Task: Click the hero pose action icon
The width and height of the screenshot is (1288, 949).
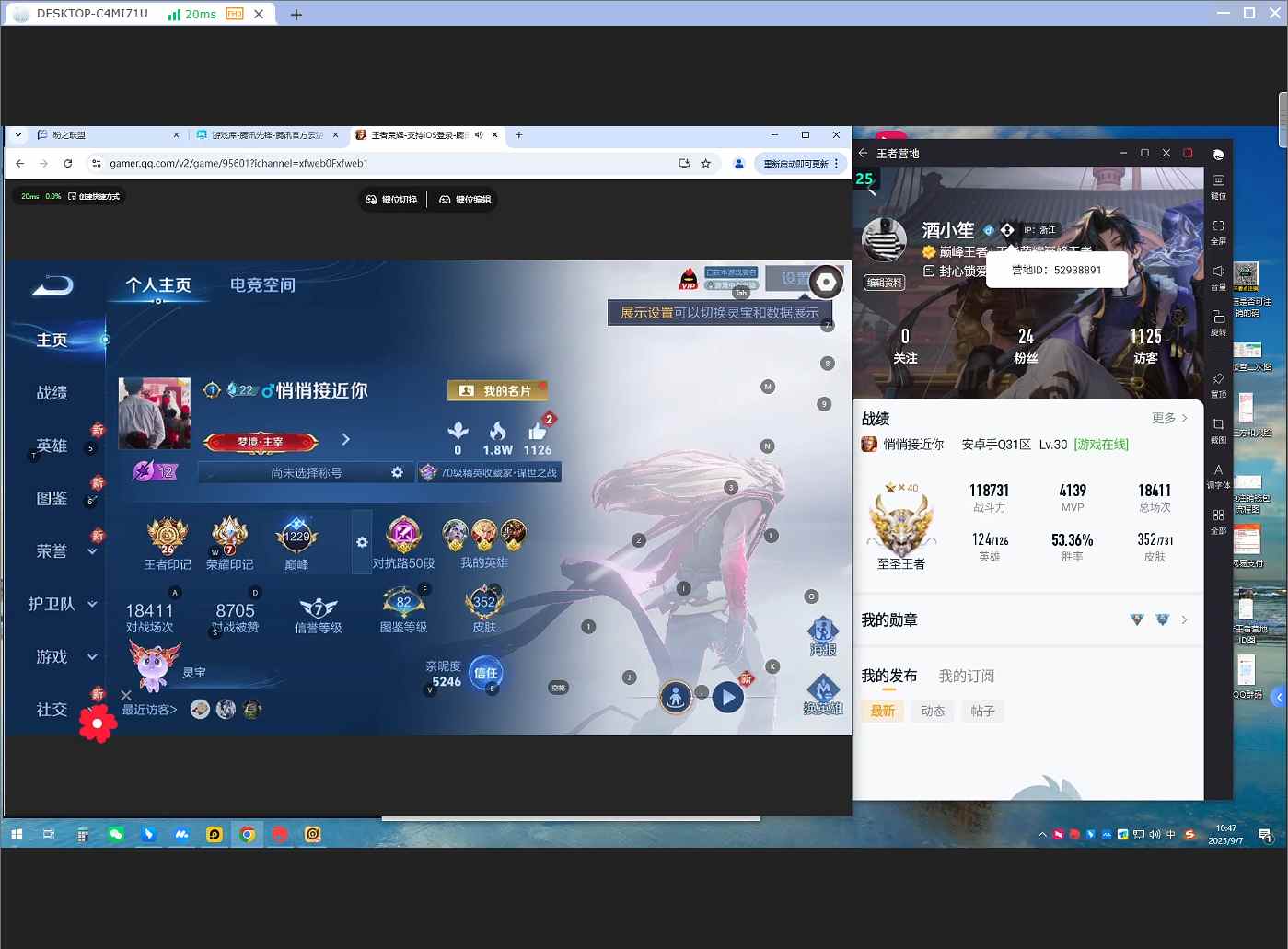Action: click(676, 698)
